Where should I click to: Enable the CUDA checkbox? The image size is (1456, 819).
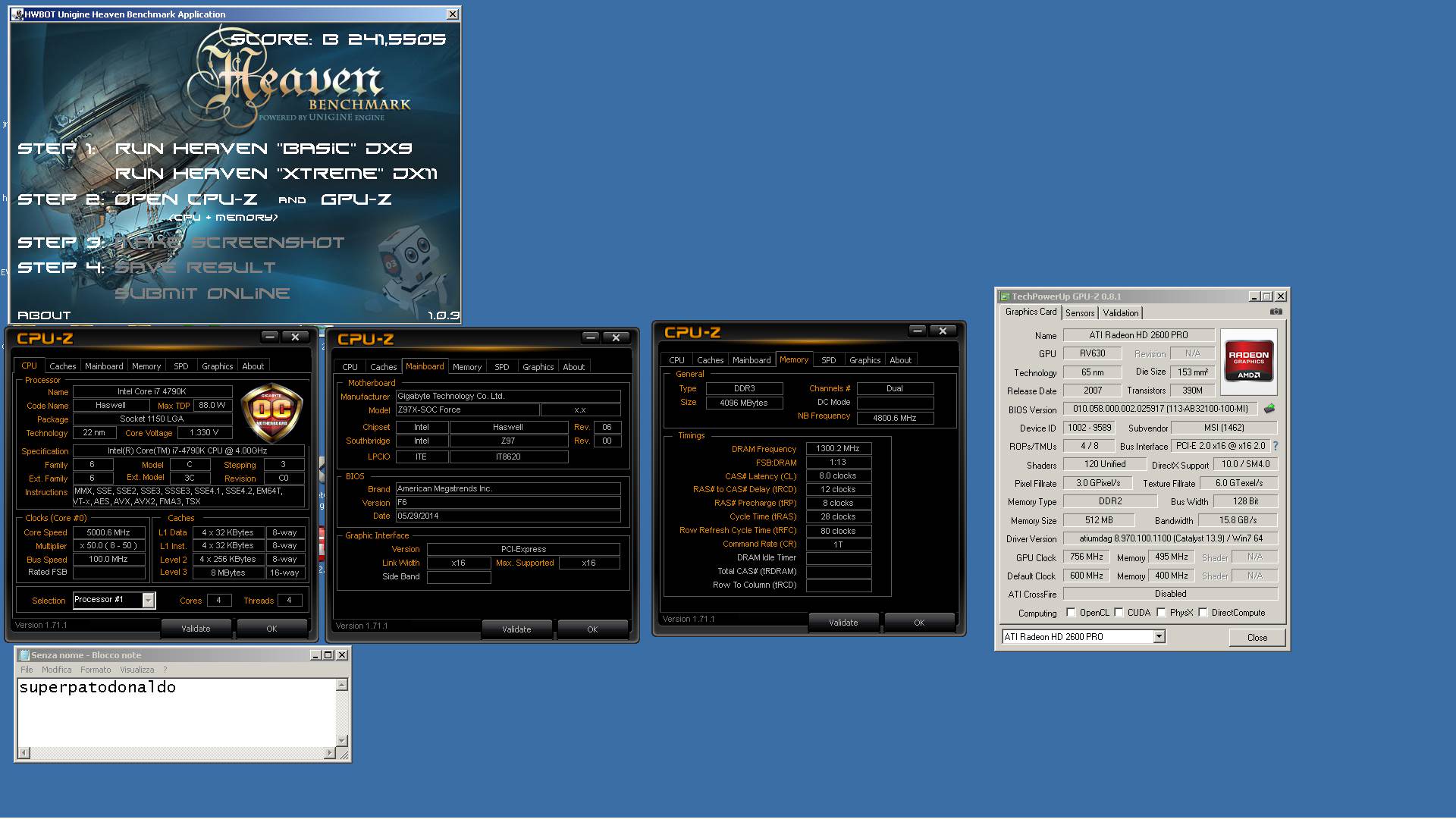pyautogui.click(x=1119, y=613)
